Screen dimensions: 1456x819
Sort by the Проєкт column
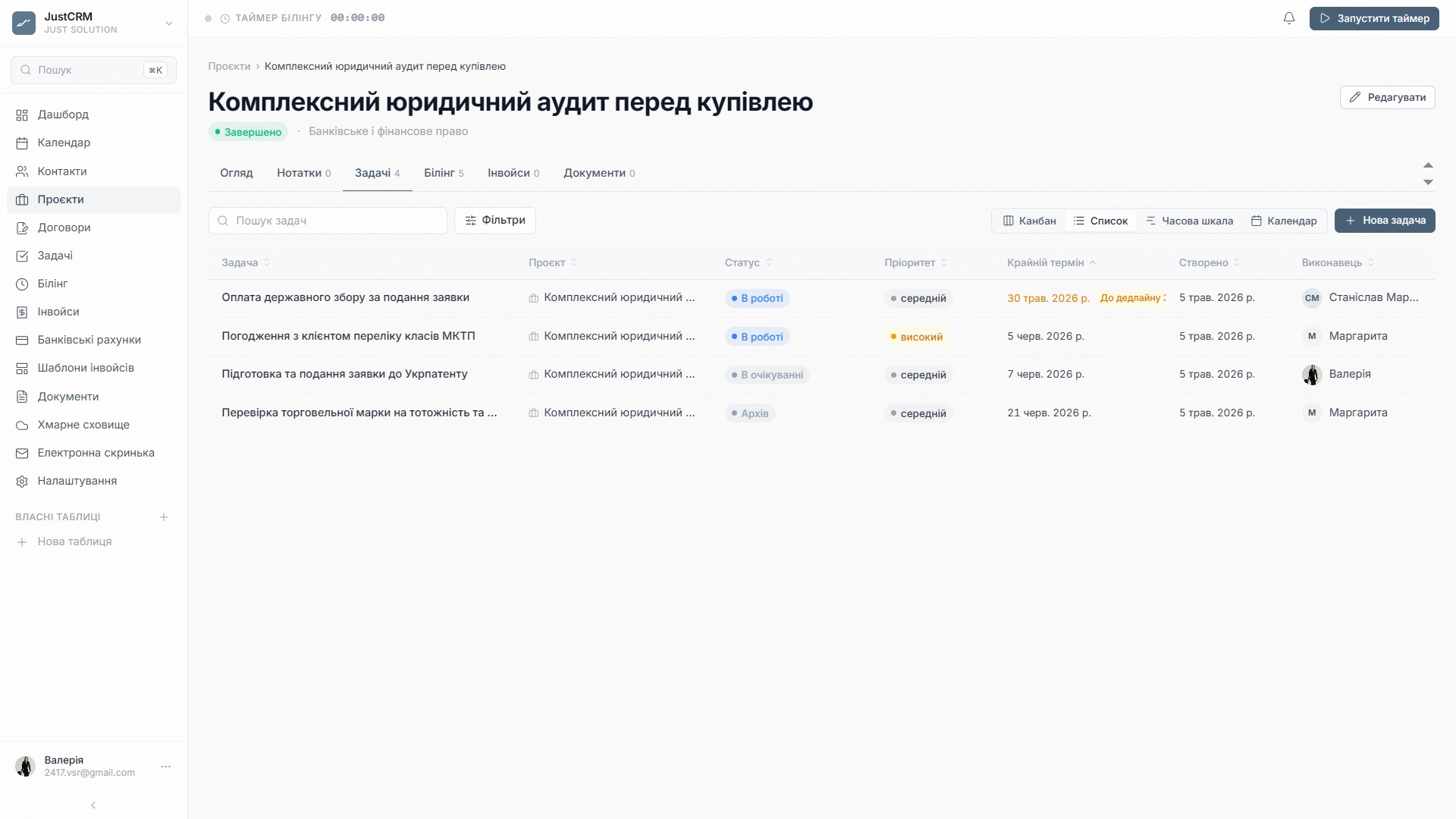(x=553, y=262)
